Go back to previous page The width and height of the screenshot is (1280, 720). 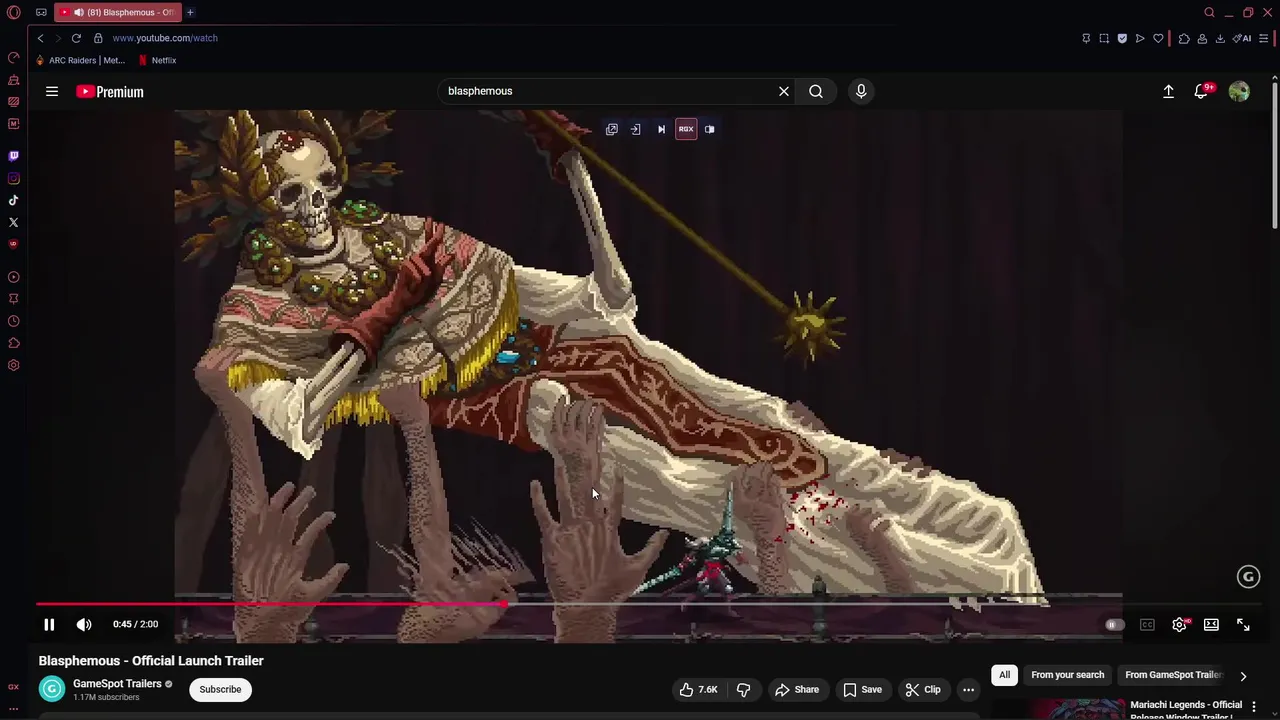pos(40,38)
